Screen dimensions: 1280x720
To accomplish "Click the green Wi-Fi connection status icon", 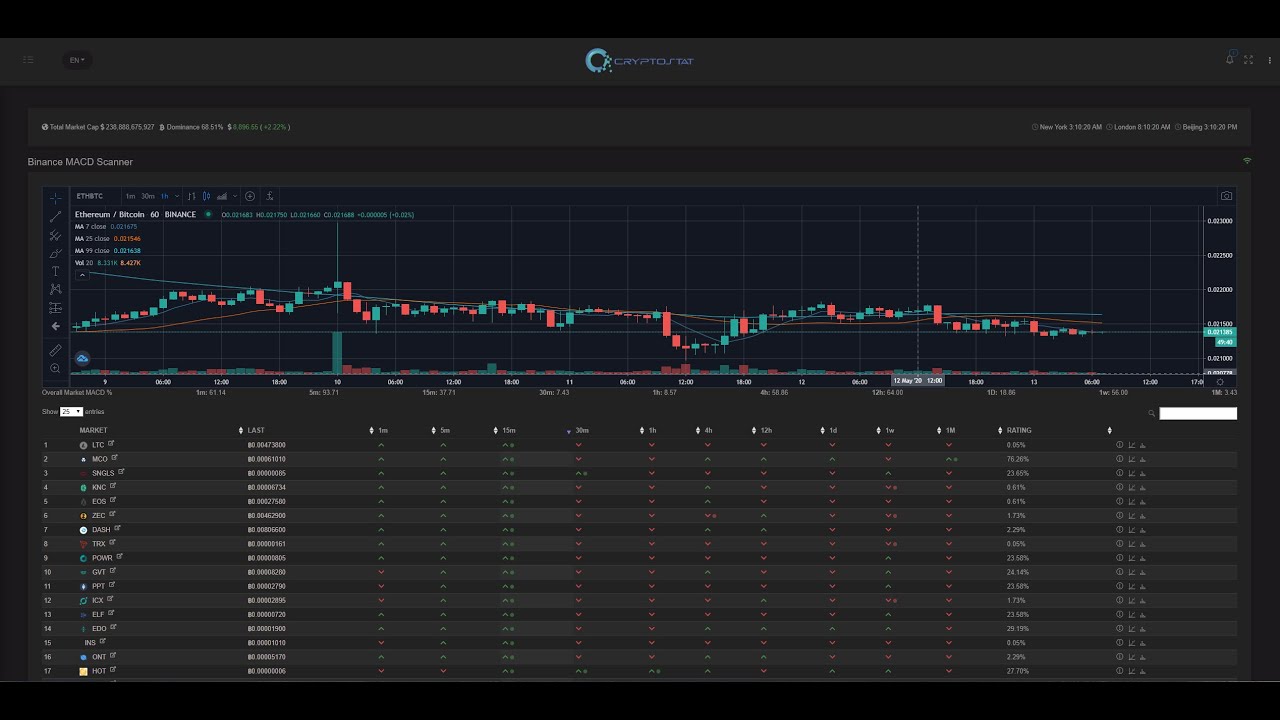I will (x=1247, y=161).
